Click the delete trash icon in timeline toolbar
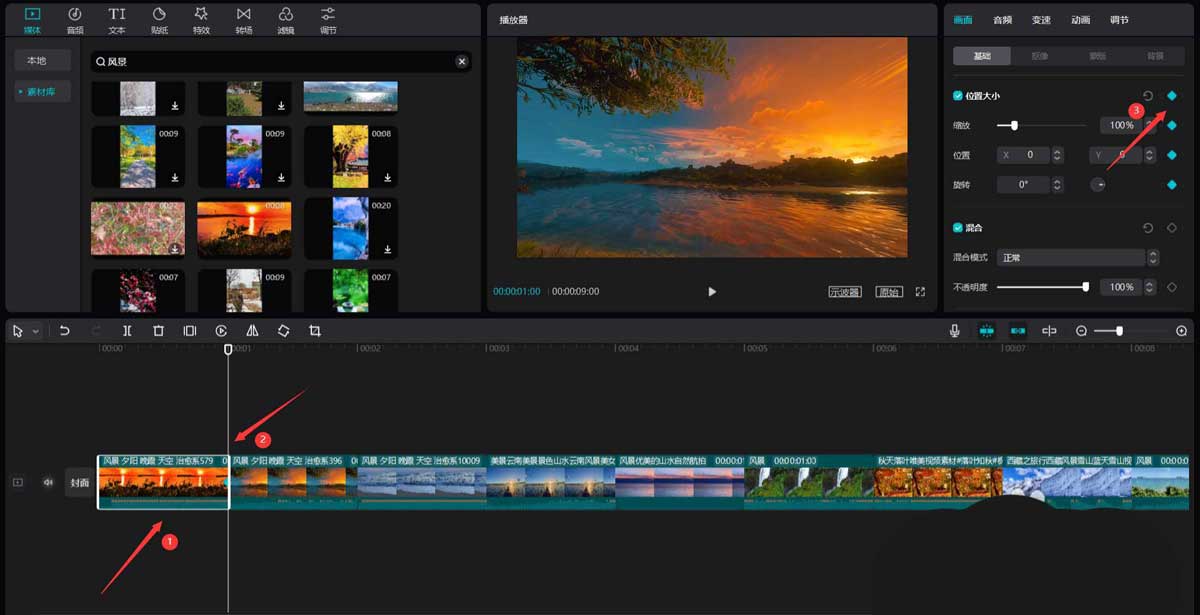The height and width of the screenshot is (615, 1200). [x=158, y=331]
